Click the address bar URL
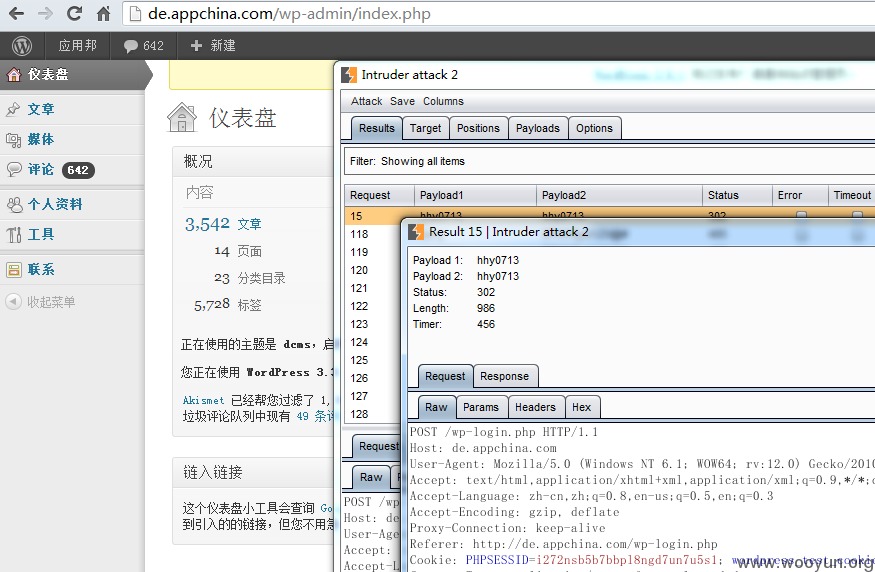 (289, 13)
